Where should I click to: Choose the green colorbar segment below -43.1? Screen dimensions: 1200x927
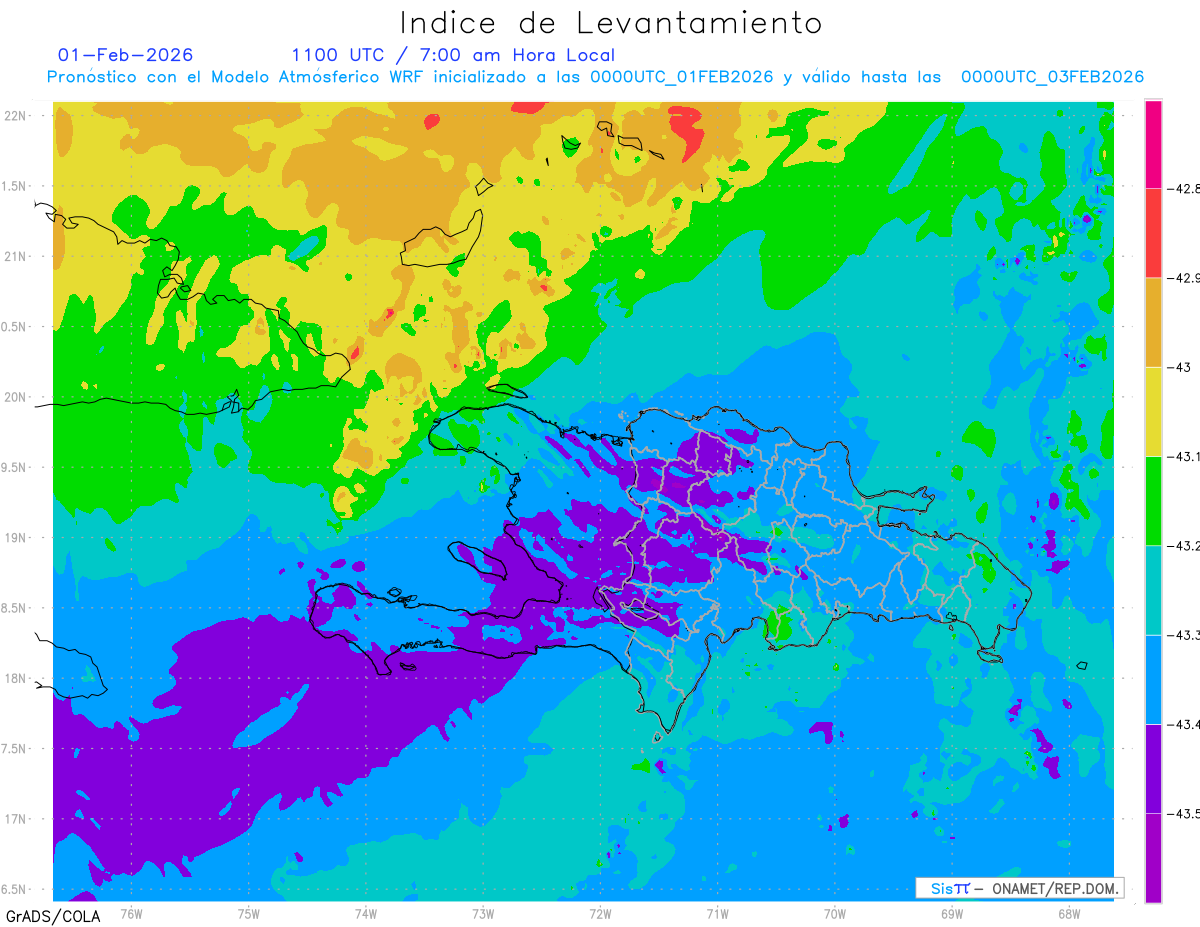tap(1153, 500)
